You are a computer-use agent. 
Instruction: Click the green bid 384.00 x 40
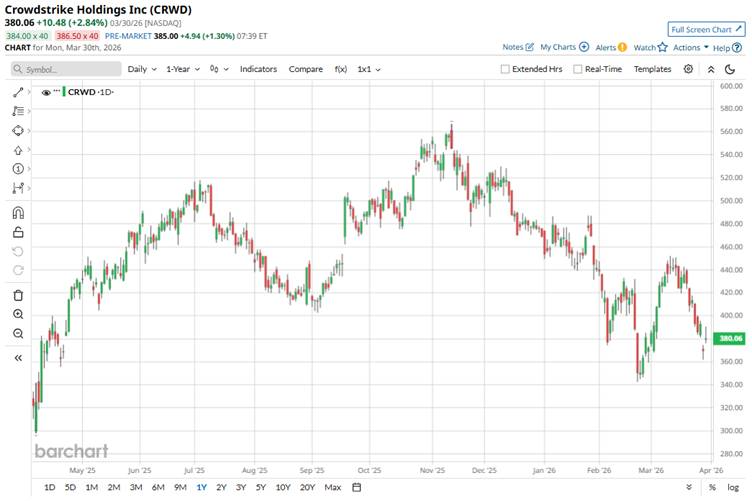click(x=27, y=36)
